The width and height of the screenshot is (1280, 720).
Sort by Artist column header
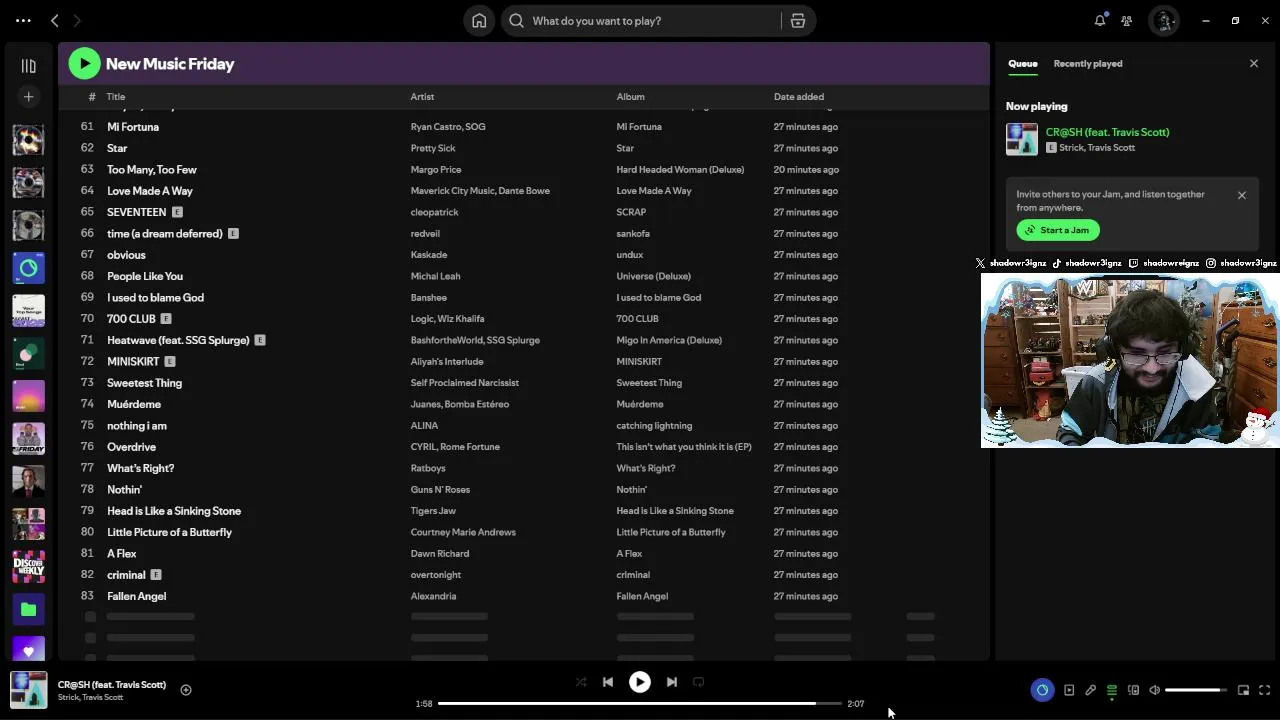tap(422, 97)
